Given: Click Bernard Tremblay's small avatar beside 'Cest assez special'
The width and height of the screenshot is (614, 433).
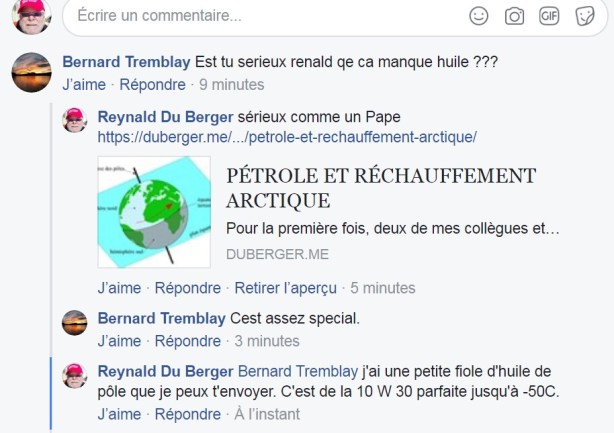Looking at the screenshot, I should tap(75, 323).
